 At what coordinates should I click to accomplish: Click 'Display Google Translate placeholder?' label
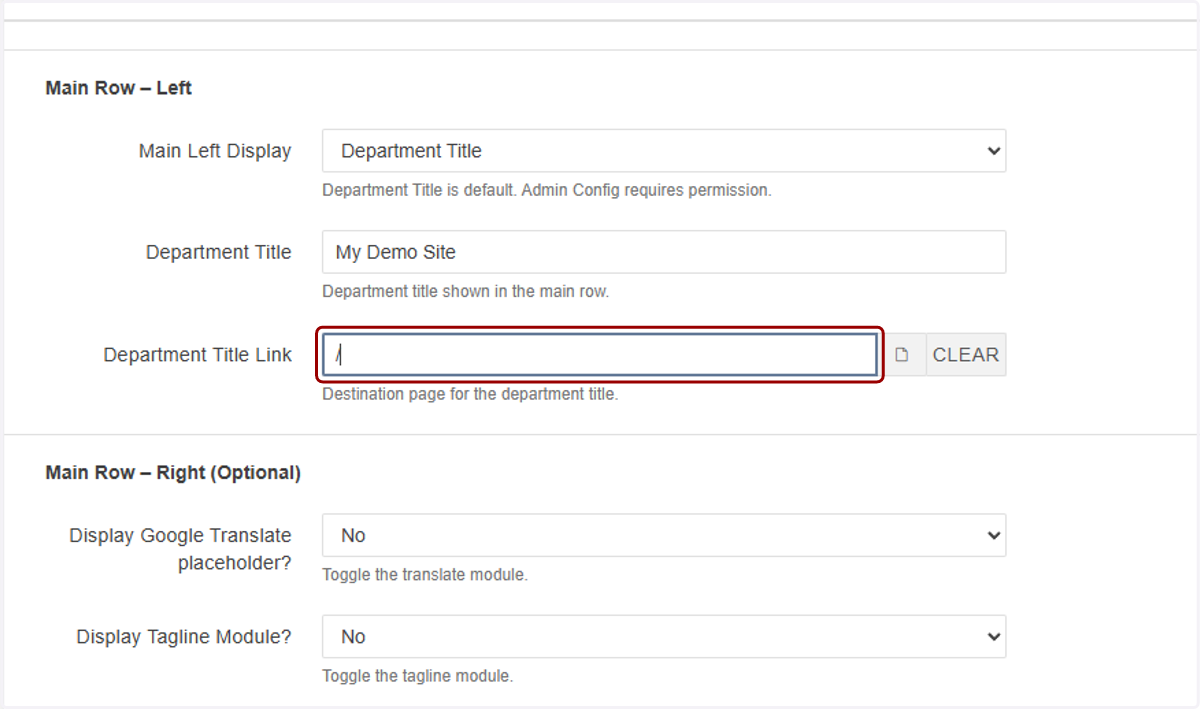[x=180, y=549]
